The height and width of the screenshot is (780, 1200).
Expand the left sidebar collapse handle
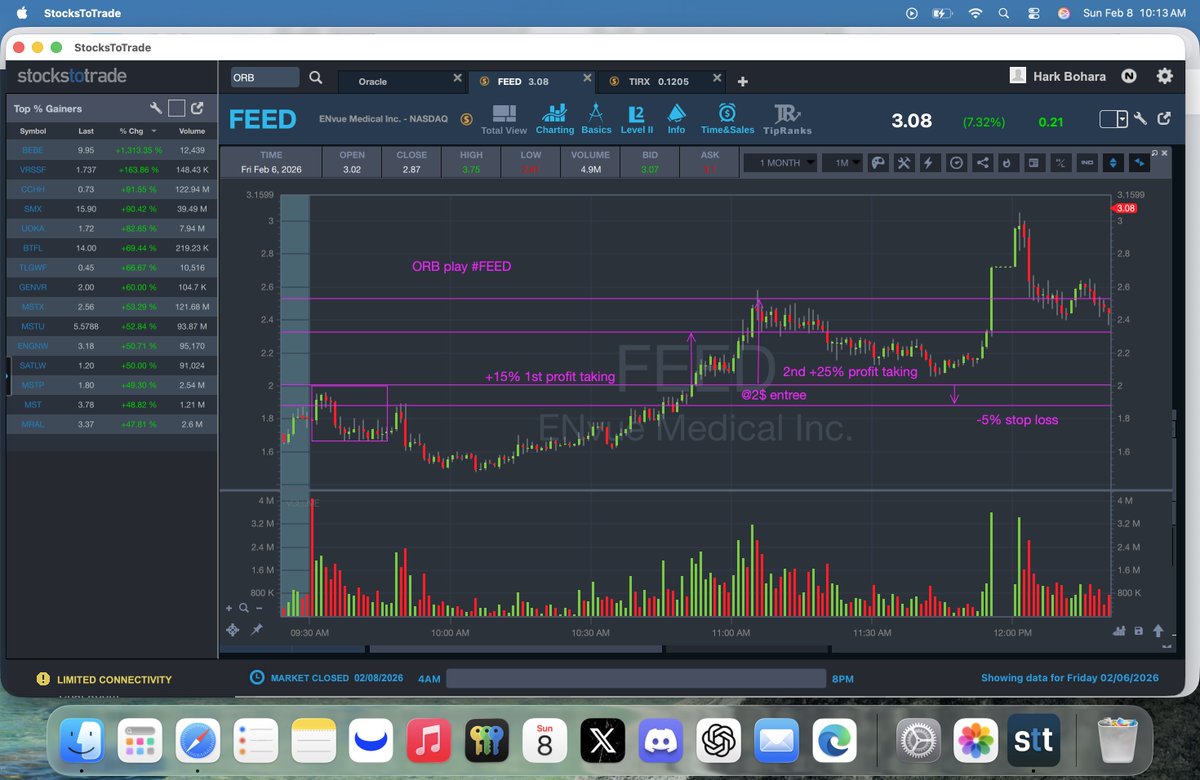9,375
